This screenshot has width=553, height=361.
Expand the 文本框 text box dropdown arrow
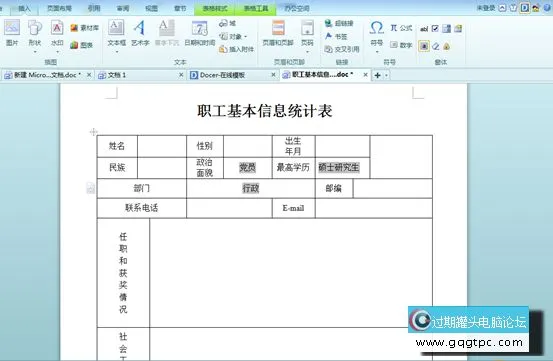[116, 52]
